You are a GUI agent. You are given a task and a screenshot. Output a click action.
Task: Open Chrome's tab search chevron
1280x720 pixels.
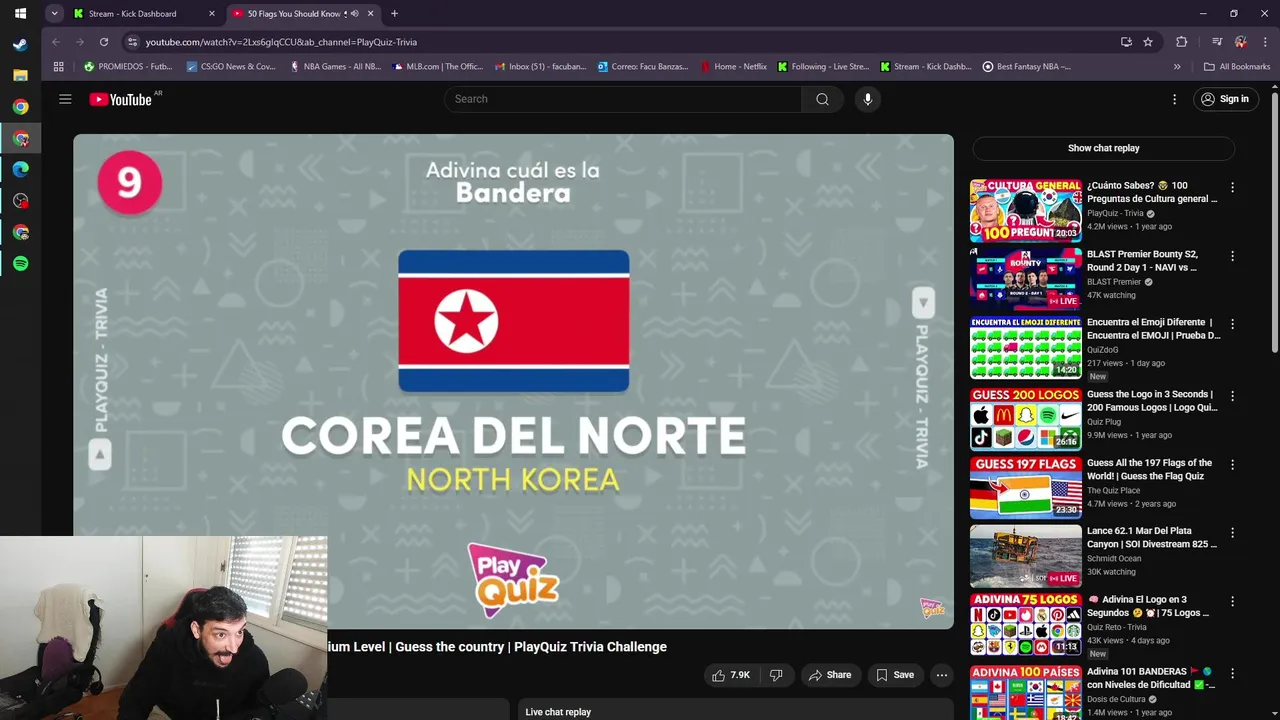54,14
